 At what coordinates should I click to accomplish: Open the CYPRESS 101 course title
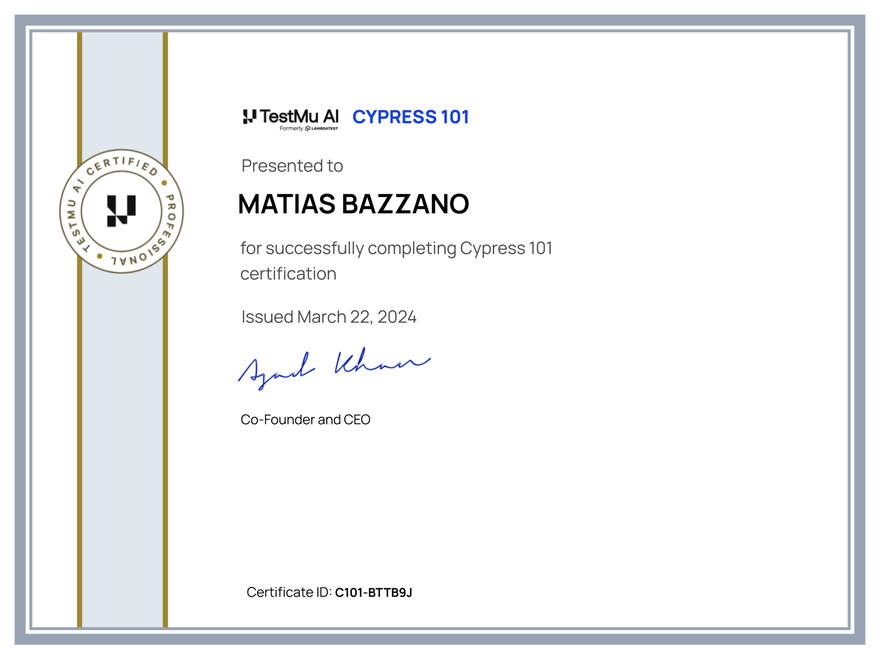click(411, 117)
